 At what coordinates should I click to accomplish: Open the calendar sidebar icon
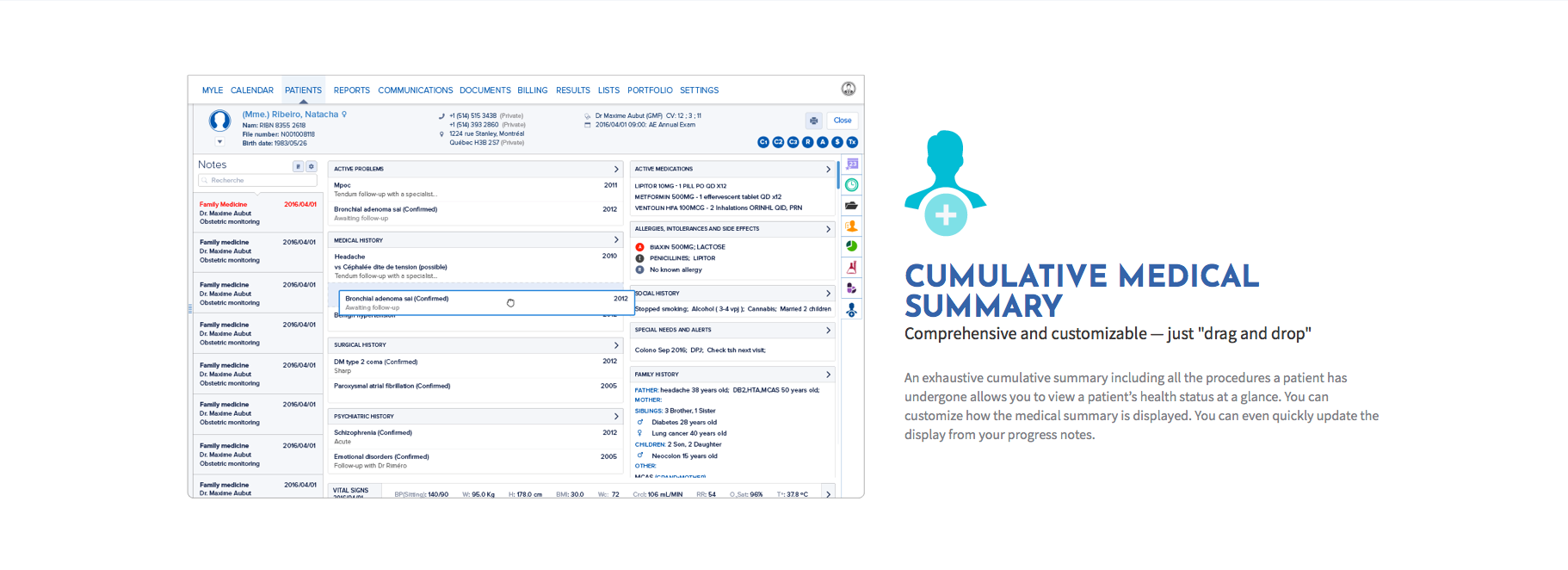tap(852, 164)
